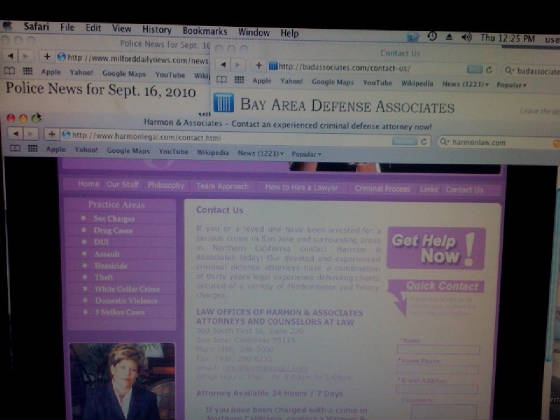
Task: Click the Get Help Now banner button
Action: 436,249
